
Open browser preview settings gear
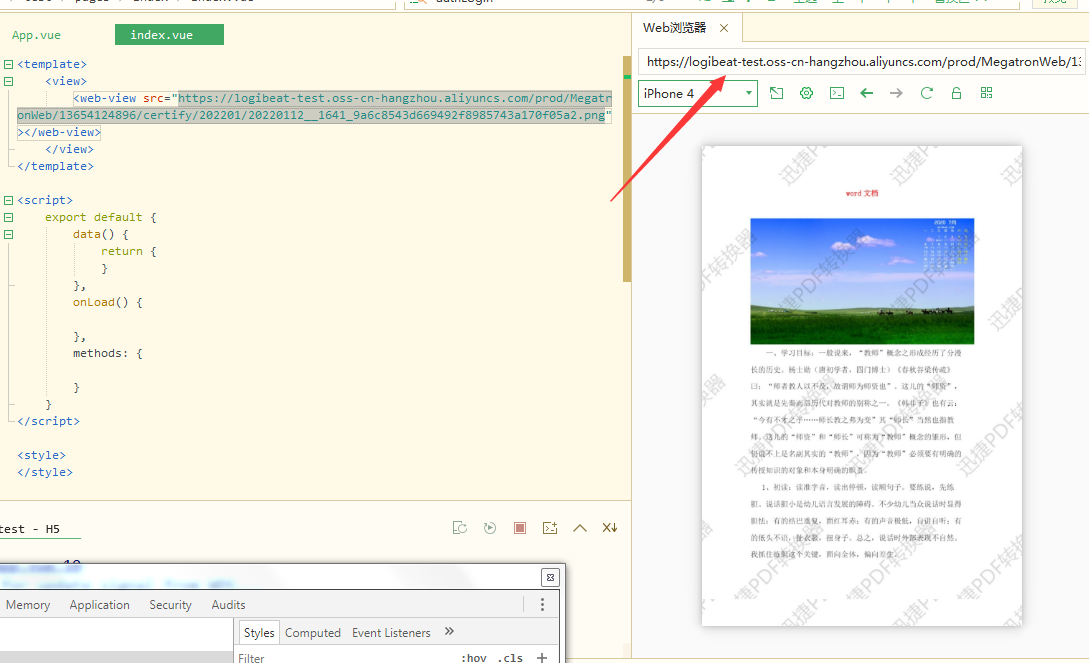806,93
